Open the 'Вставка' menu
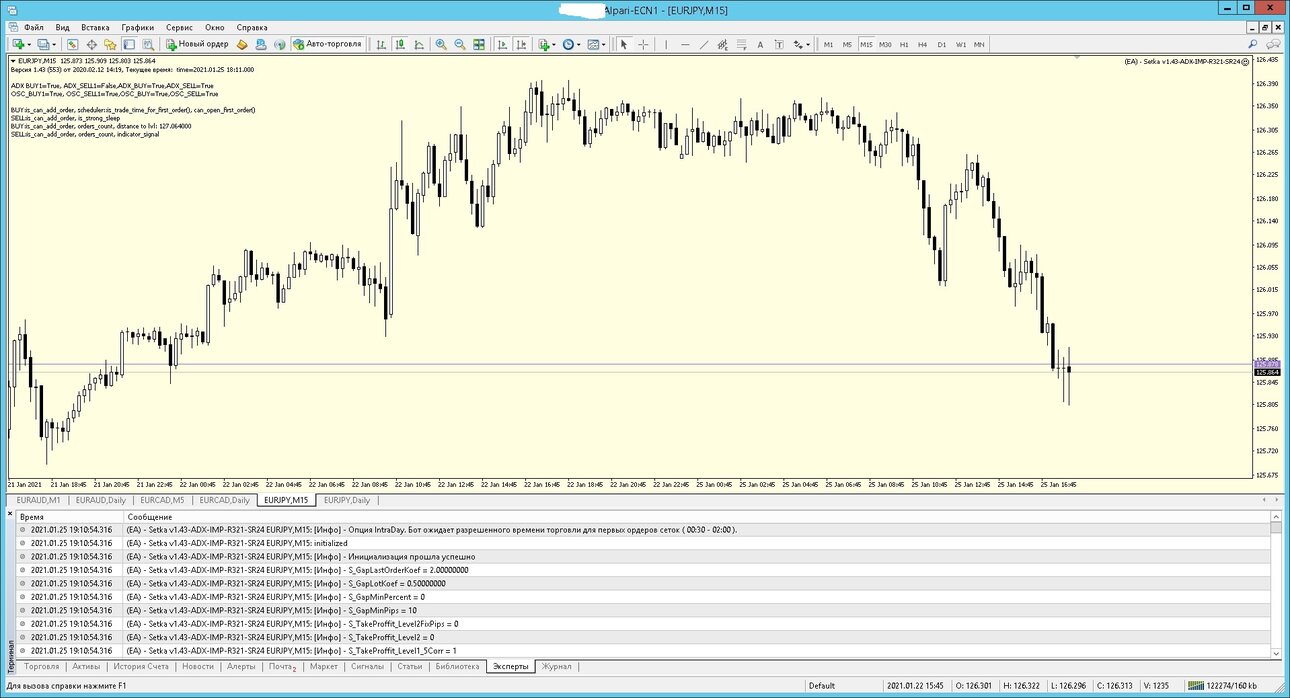Image resolution: width=1290 pixels, height=698 pixels. point(96,28)
